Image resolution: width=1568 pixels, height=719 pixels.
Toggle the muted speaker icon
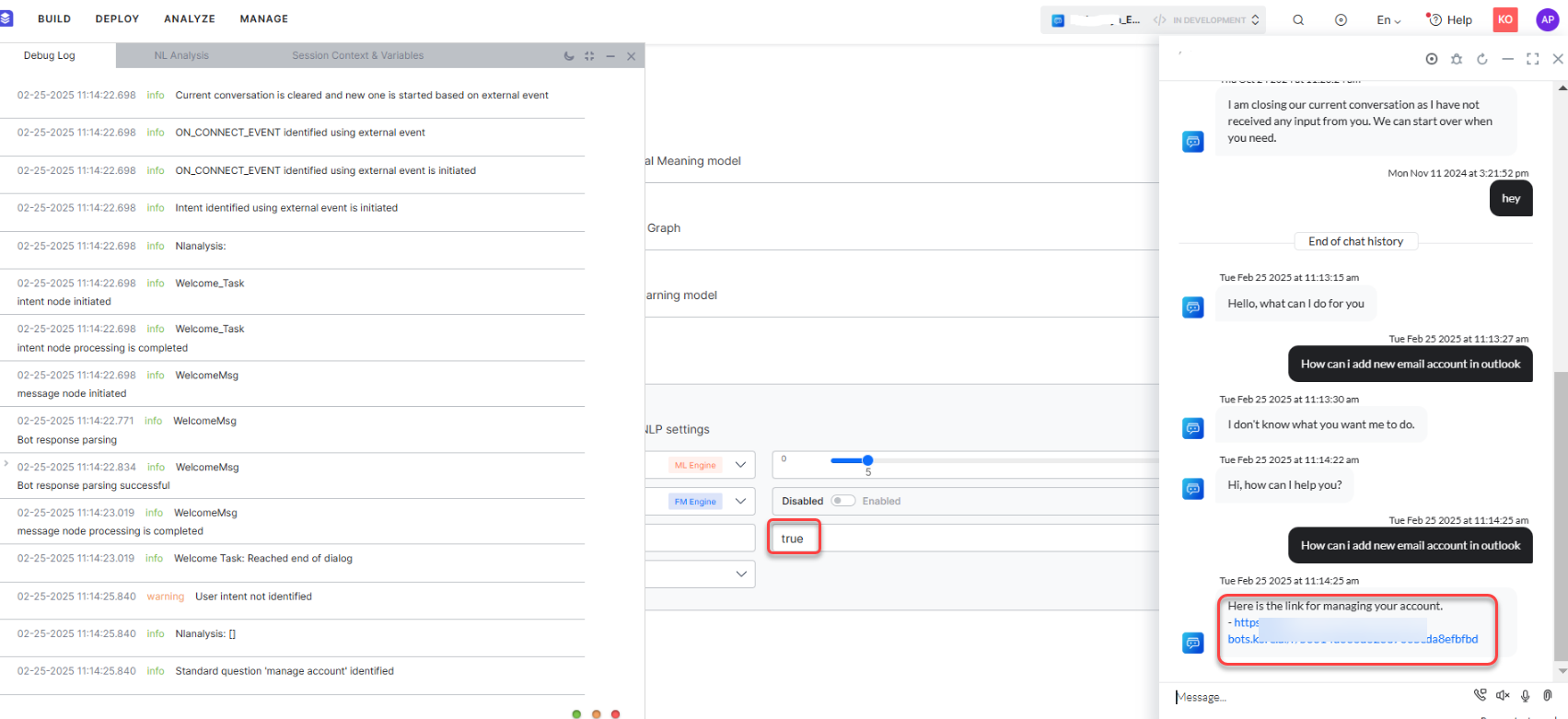[1503, 696]
